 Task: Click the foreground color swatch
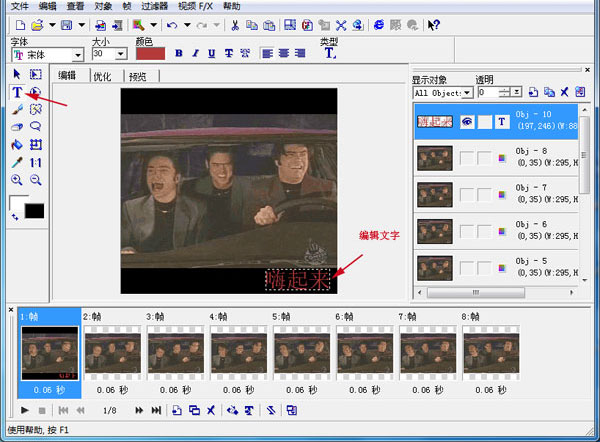[17, 202]
